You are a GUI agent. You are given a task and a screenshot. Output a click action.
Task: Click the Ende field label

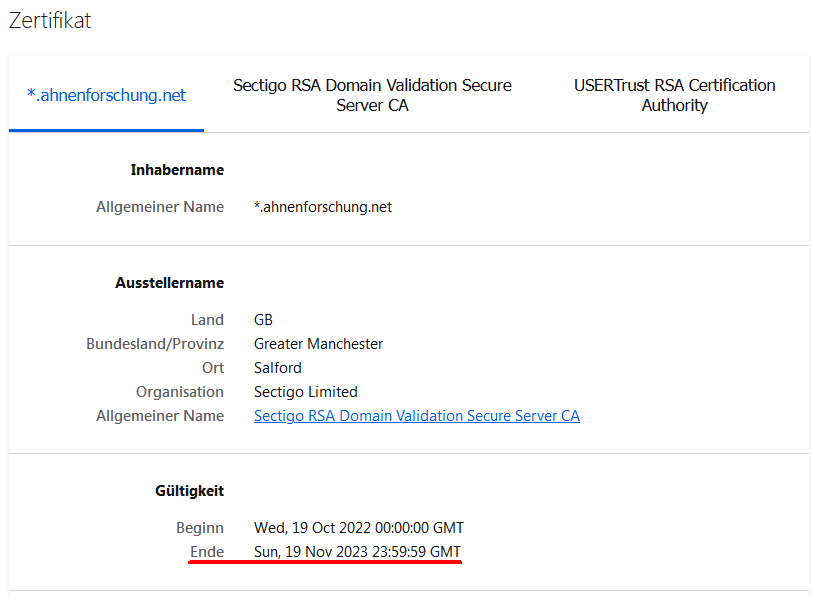tap(206, 552)
